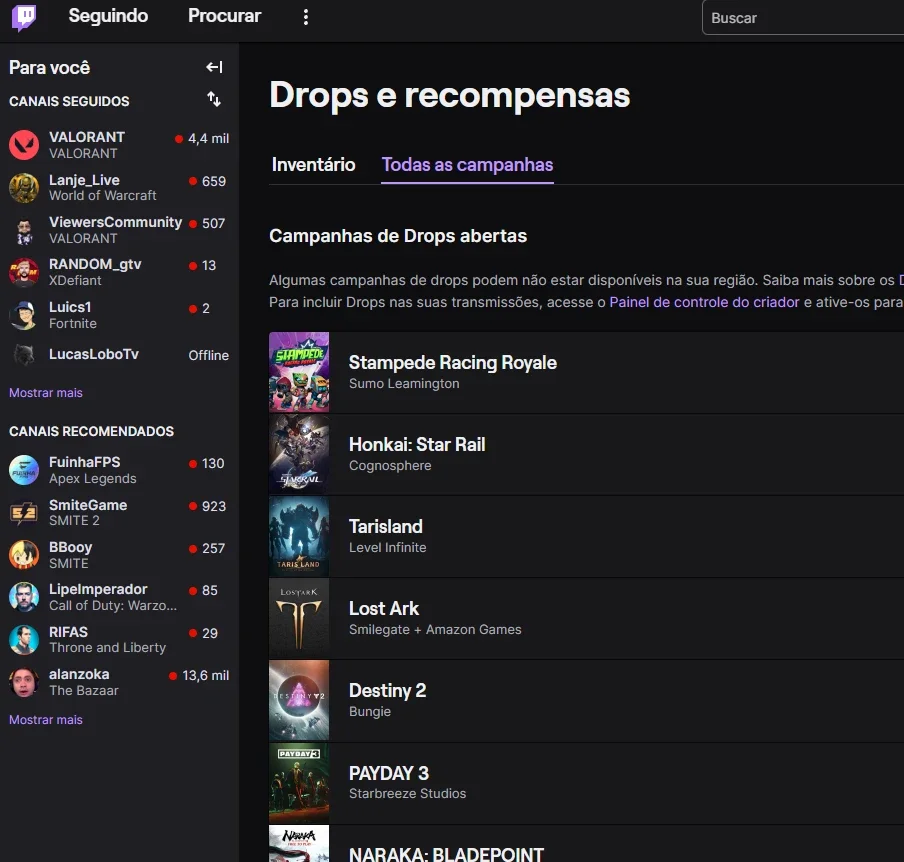This screenshot has height=862, width=904.
Task: Expand the Stampede Racing Royale campaign
Action: [586, 372]
